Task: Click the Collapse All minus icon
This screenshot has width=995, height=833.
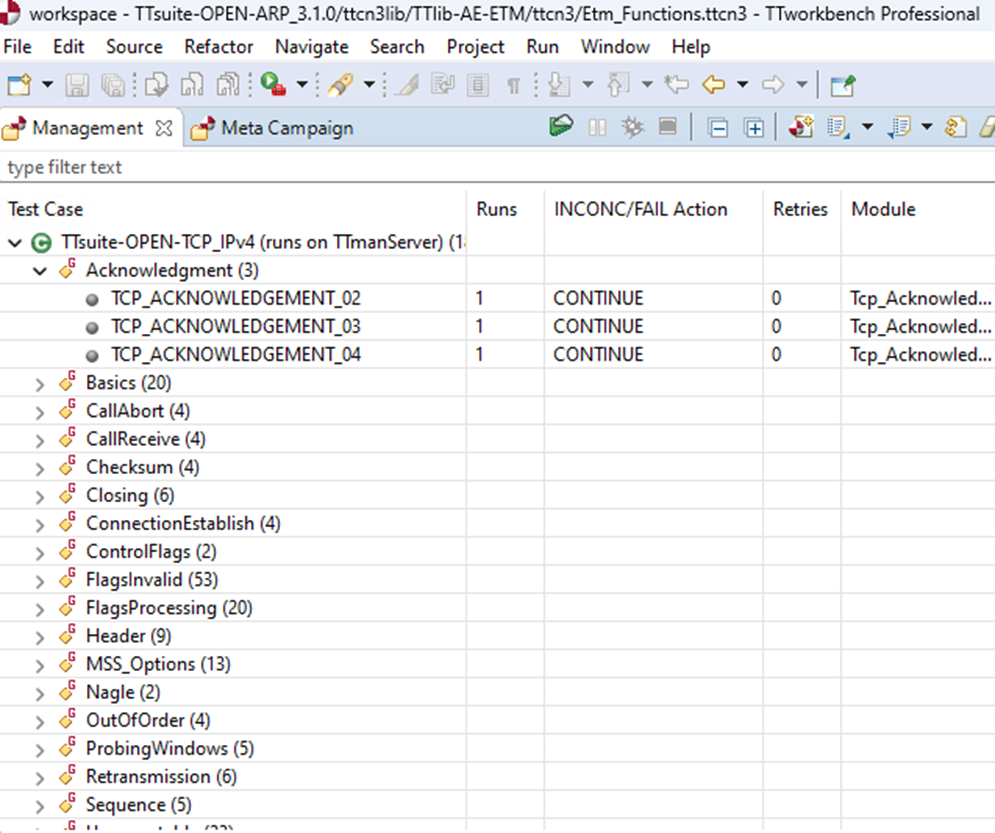Action: (718, 128)
